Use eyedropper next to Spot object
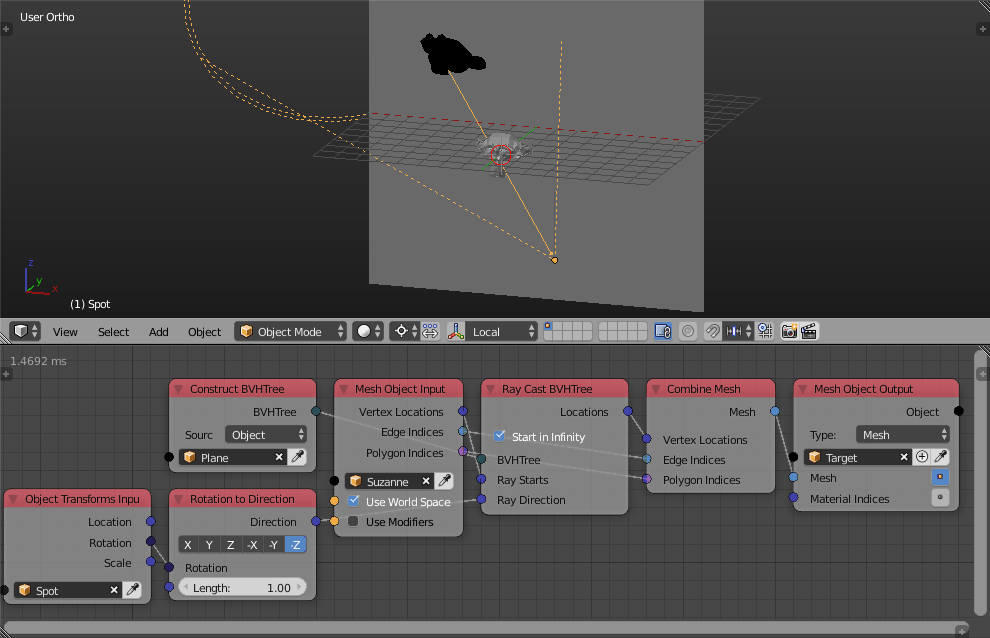 133,590
